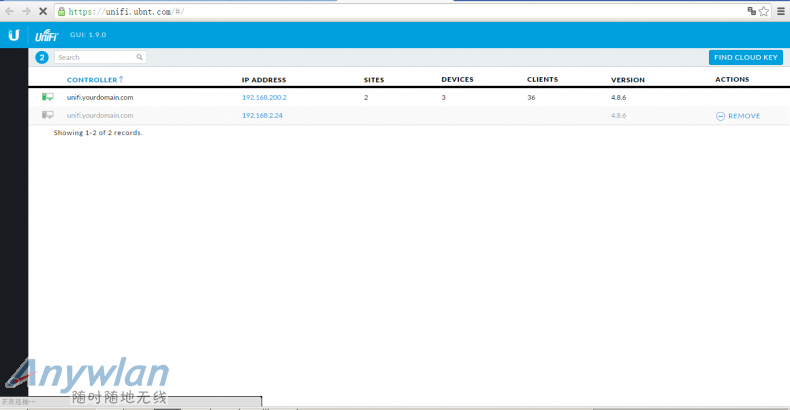Click the translate page icon in address bar

[751, 11]
